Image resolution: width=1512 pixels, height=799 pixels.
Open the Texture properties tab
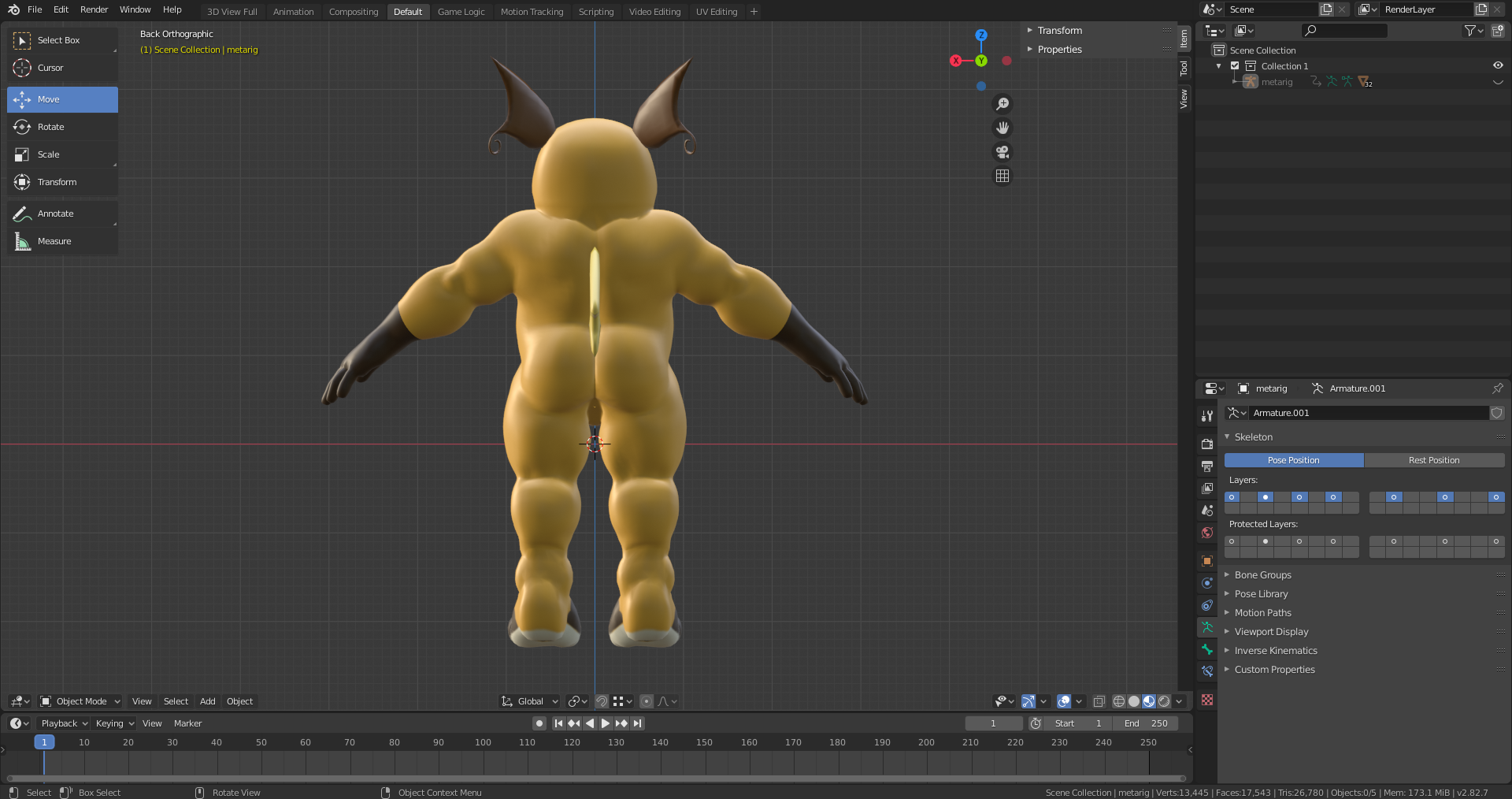[1206, 700]
